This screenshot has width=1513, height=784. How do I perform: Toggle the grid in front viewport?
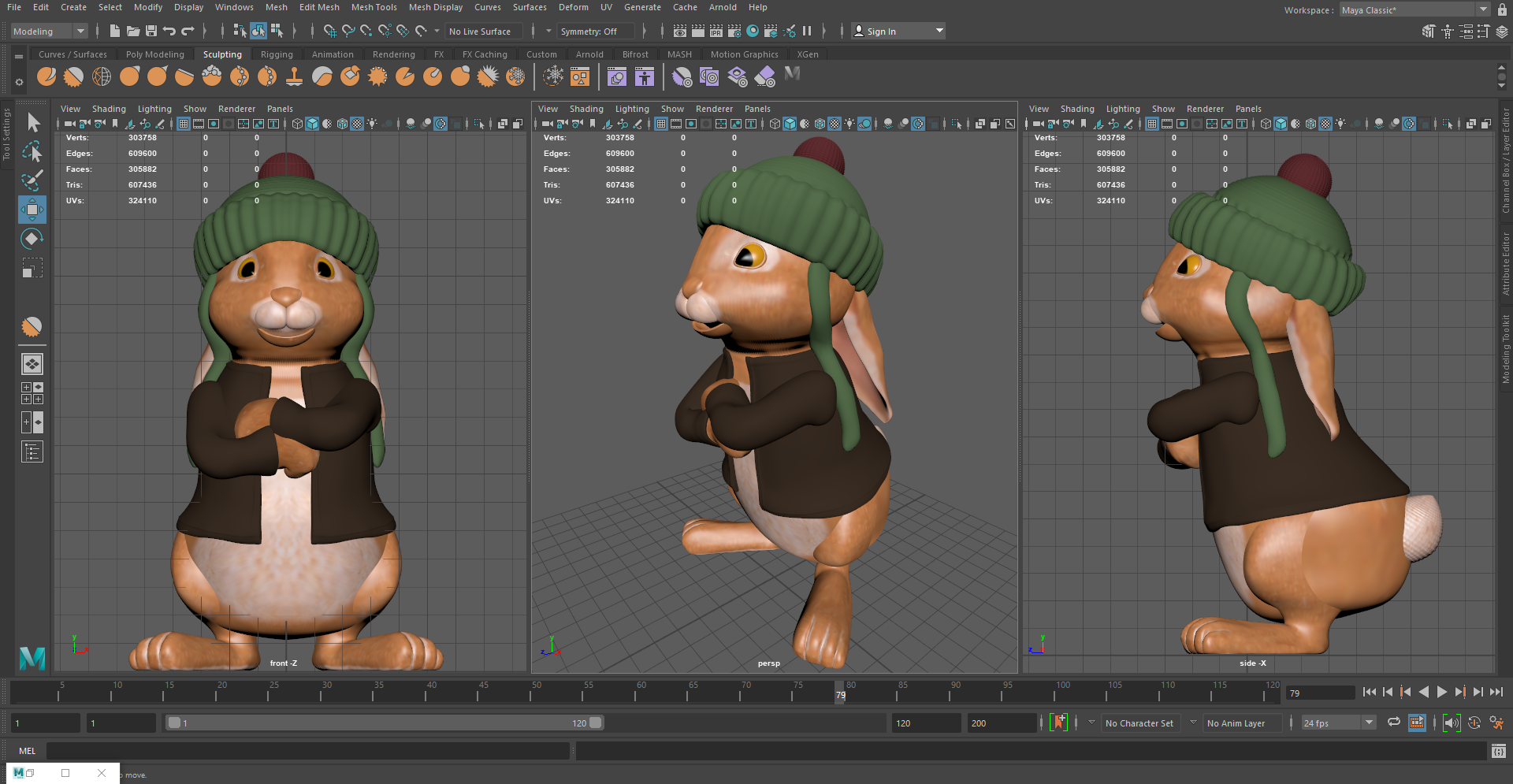(x=183, y=124)
